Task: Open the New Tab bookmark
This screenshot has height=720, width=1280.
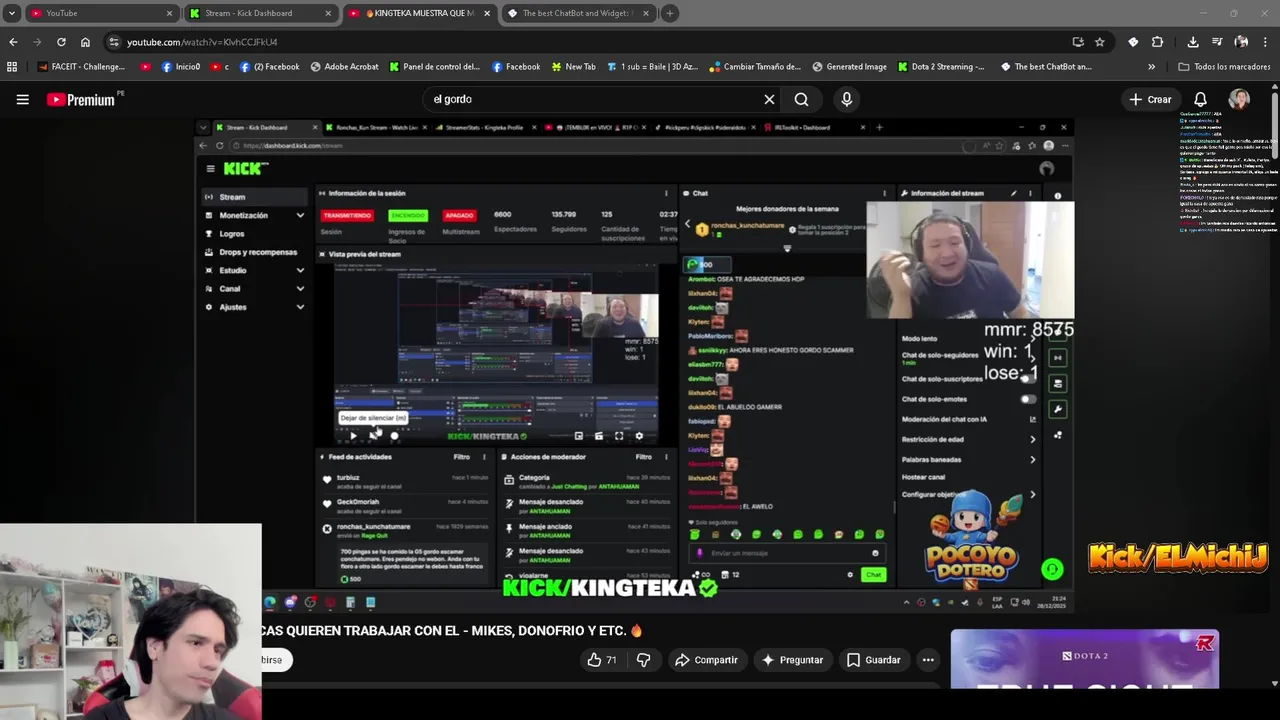Action: click(x=572, y=67)
